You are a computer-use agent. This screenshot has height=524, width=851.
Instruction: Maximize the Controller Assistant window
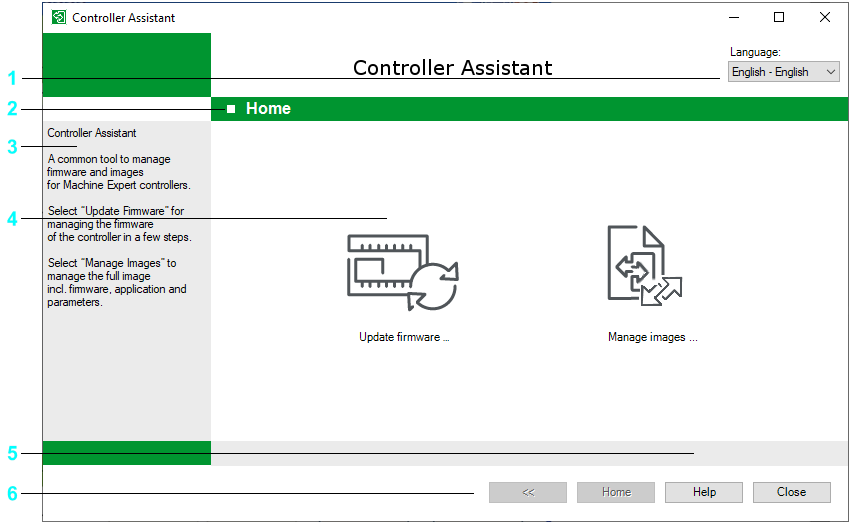coord(779,17)
